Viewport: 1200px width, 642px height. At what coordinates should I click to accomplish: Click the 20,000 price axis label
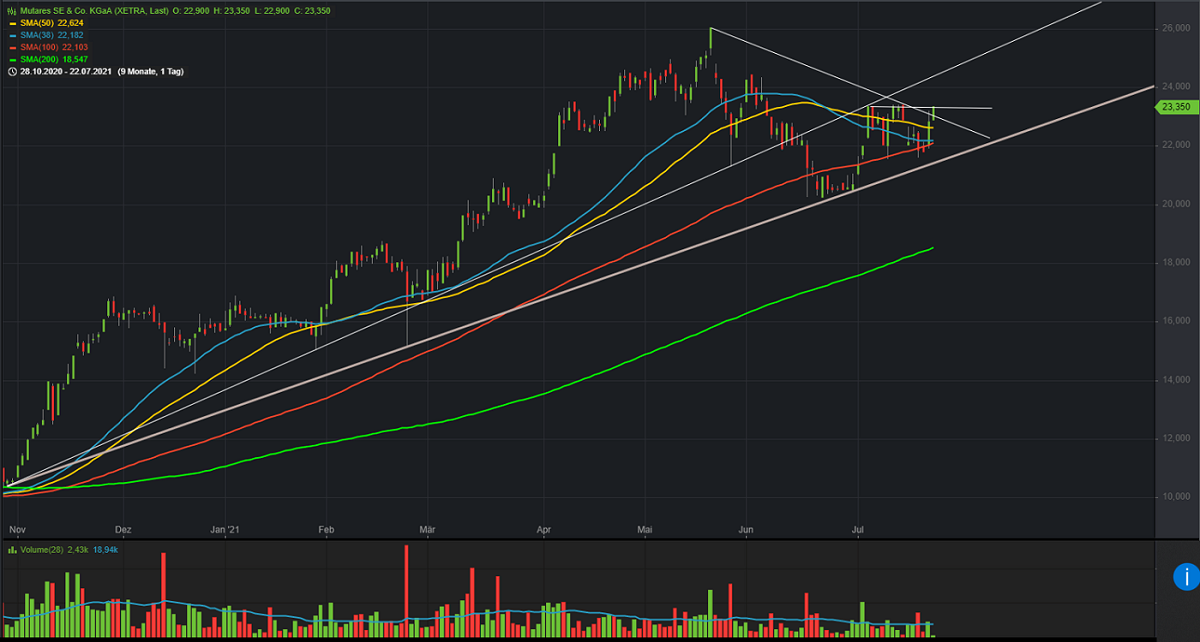pos(1174,204)
